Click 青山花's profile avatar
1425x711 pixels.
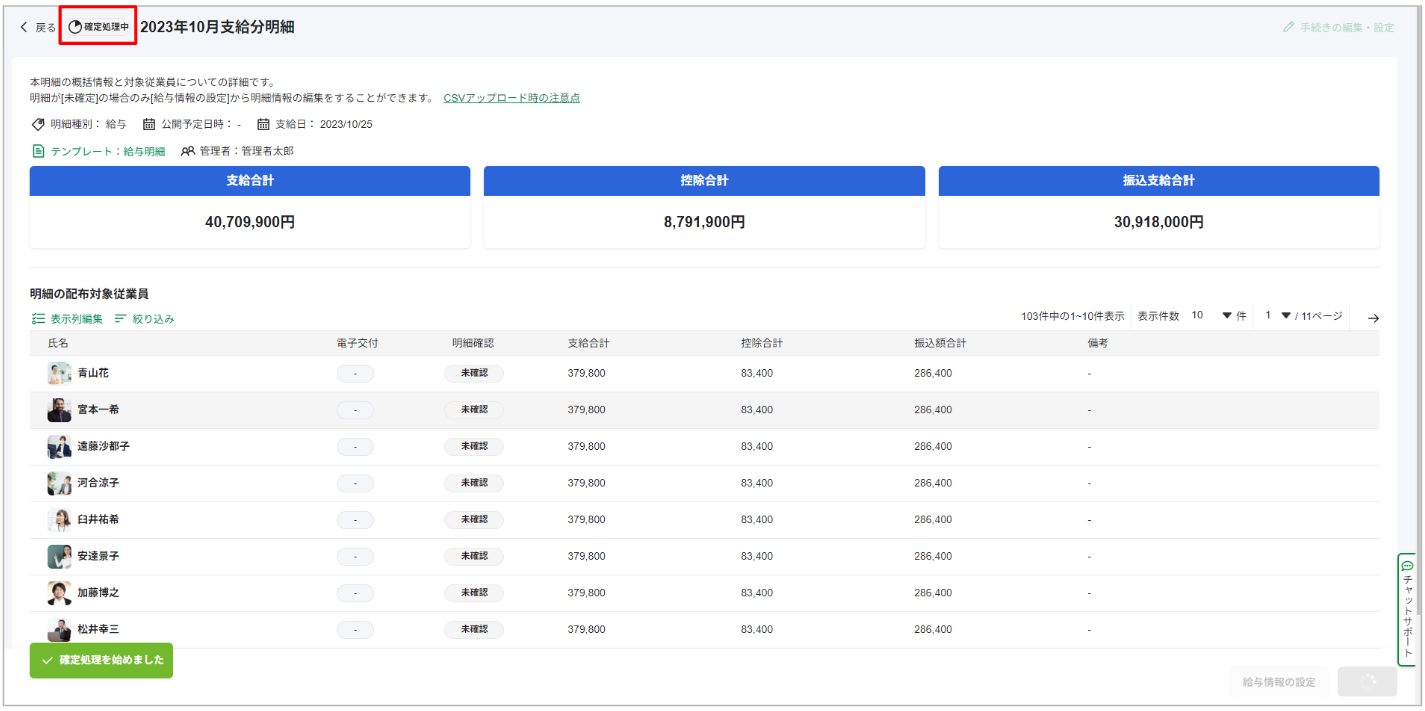59,373
